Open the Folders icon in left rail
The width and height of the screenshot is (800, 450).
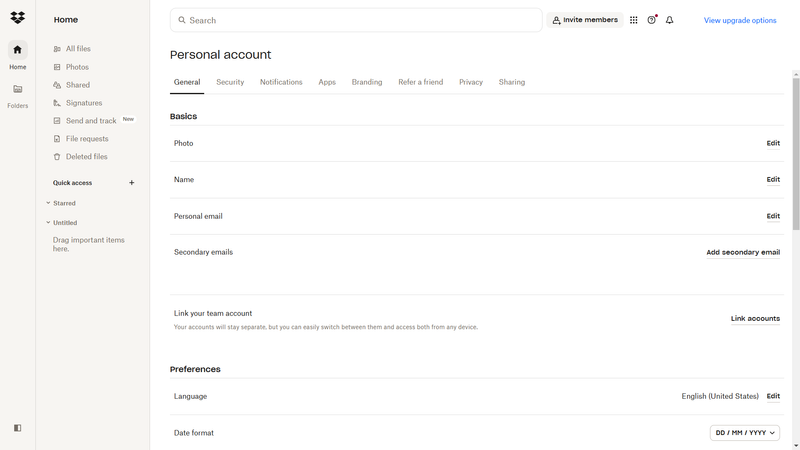pyautogui.click(x=17, y=90)
